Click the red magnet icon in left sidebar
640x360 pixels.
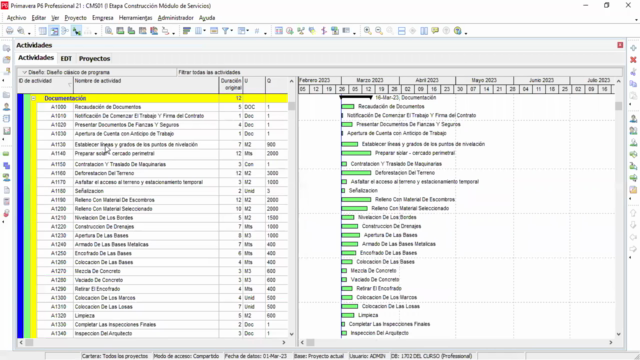point(7,213)
